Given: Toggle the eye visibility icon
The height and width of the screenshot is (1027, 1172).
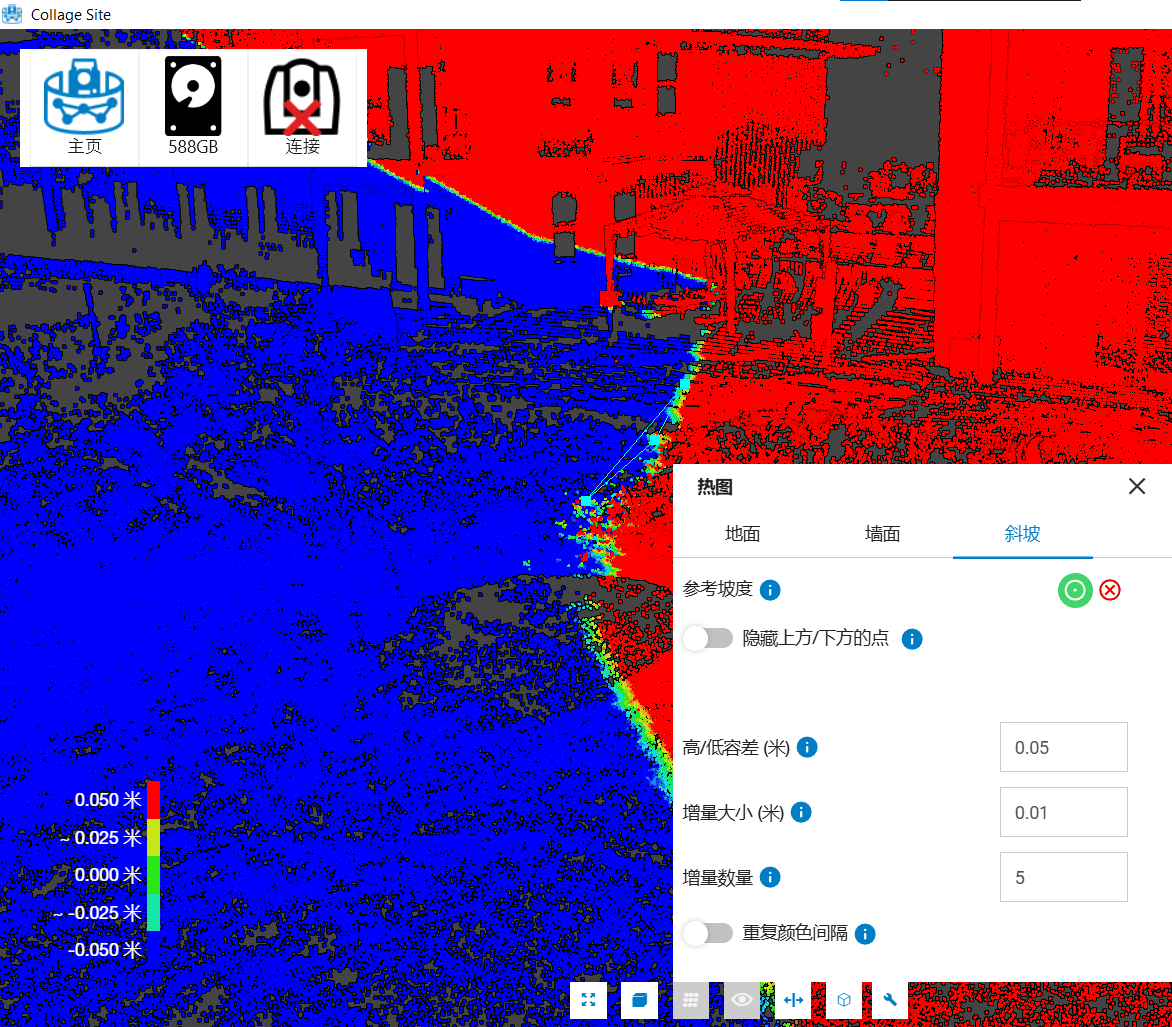Looking at the screenshot, I should 742,1000.
